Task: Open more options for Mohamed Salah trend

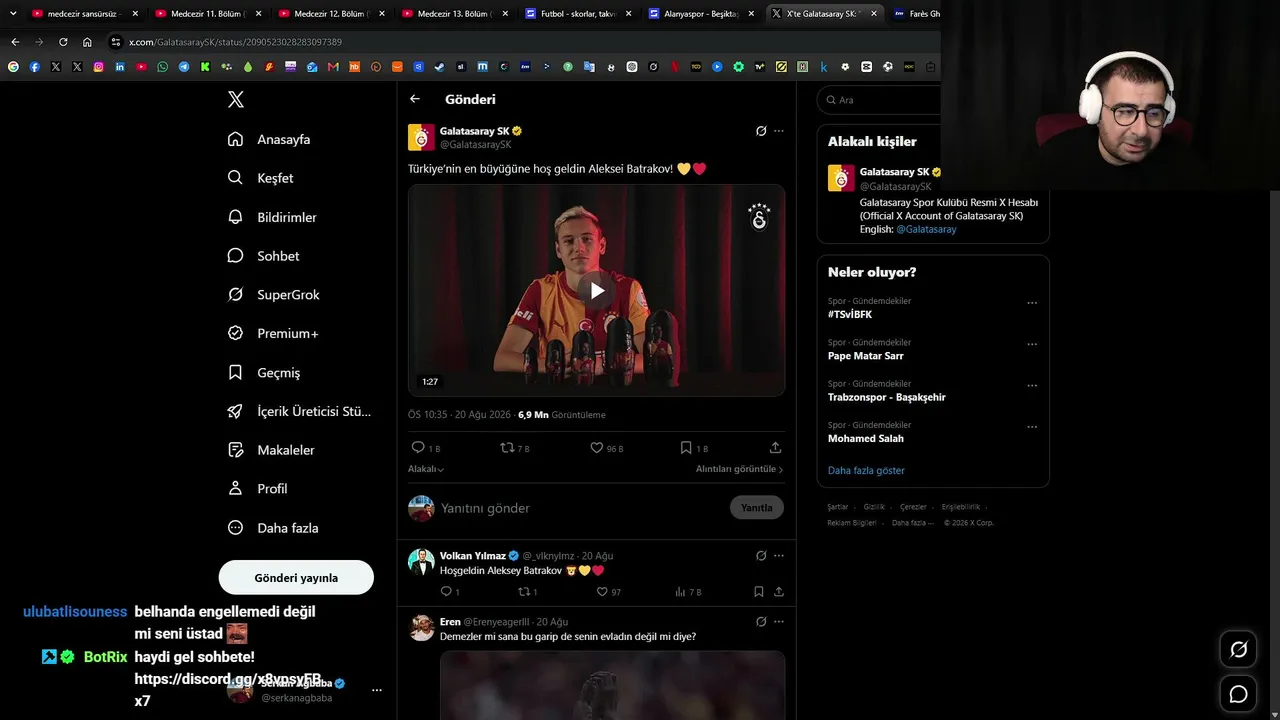Action: [1032, 427]
